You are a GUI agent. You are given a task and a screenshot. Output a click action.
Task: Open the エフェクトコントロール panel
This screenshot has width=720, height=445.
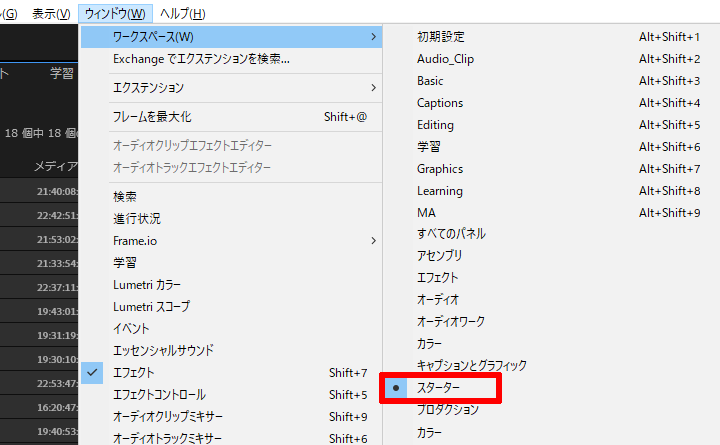coord(160,394)
